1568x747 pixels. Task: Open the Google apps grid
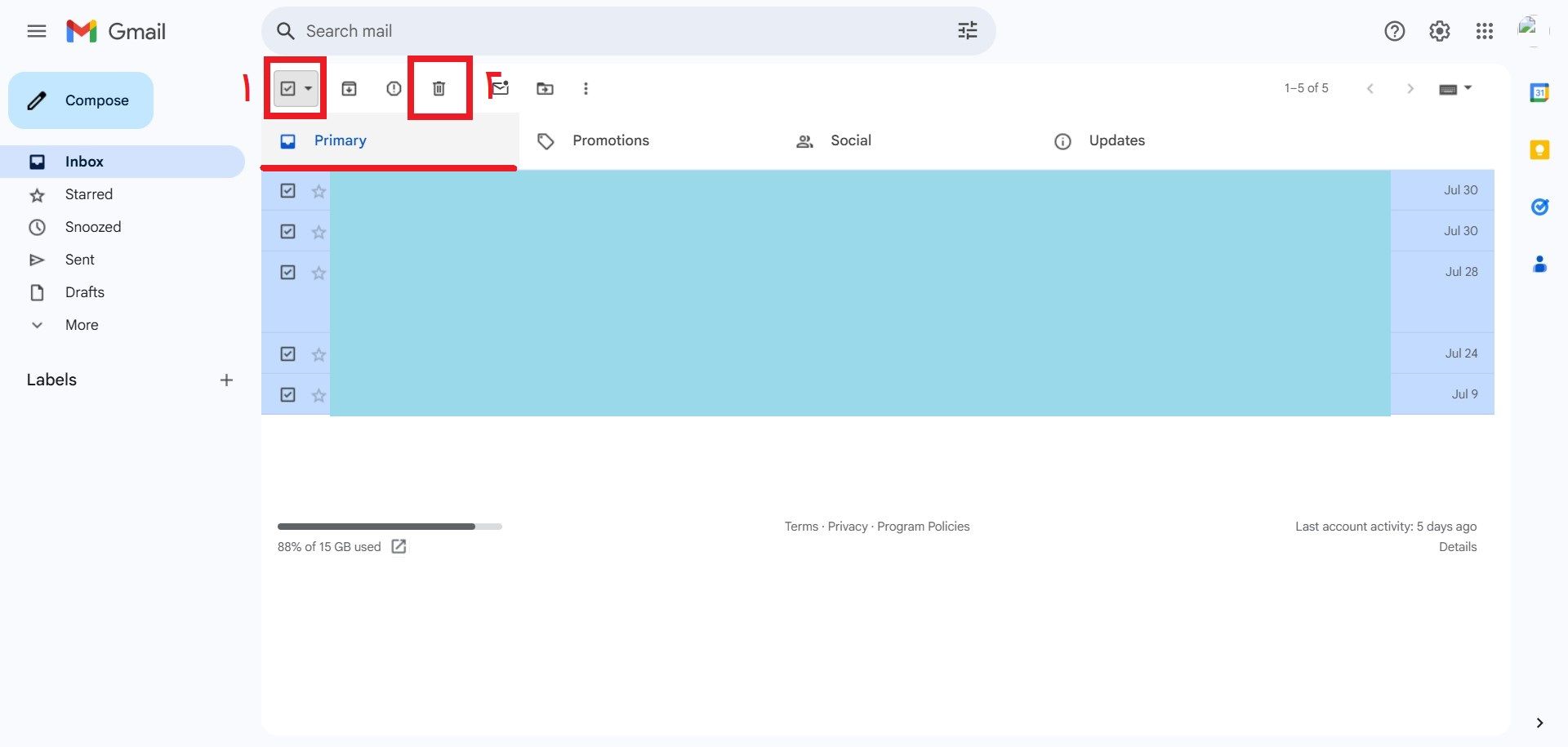pos(1484,31)
